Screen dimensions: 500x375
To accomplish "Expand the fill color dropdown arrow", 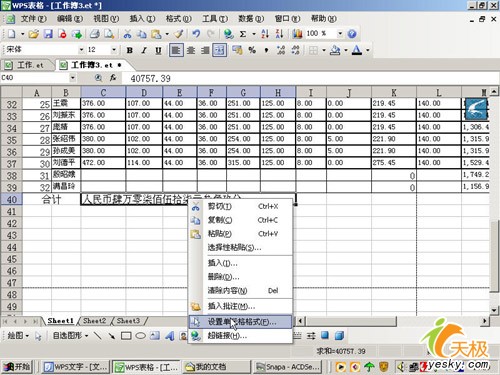I will point(346,50).
